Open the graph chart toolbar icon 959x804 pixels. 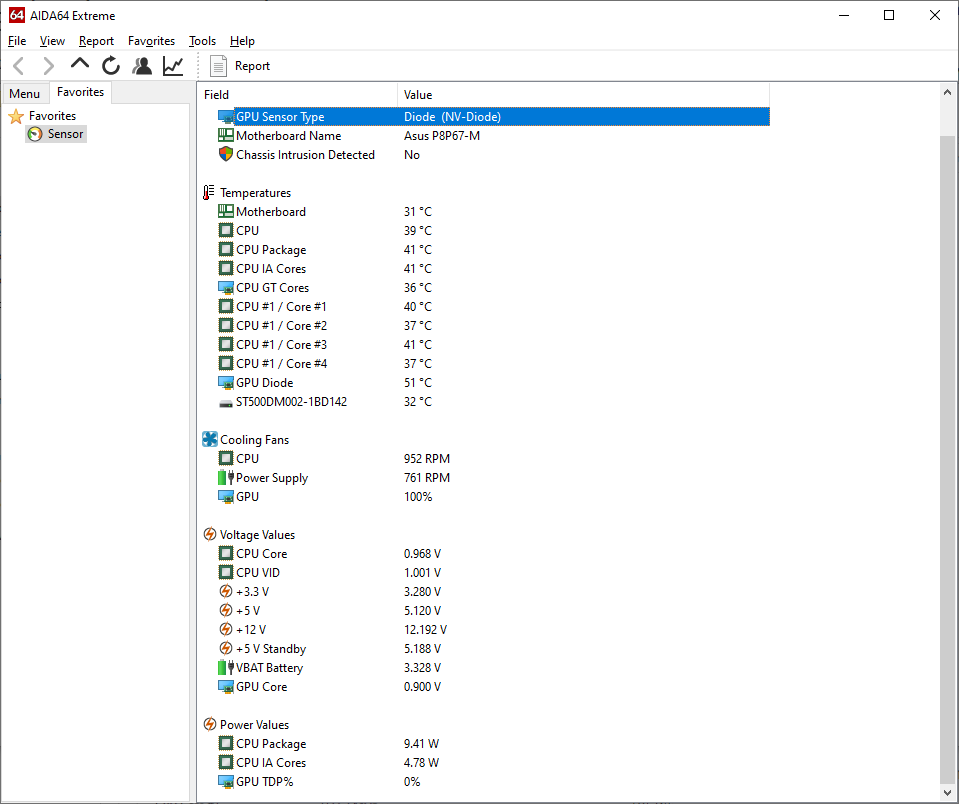[x=173, y=66]
